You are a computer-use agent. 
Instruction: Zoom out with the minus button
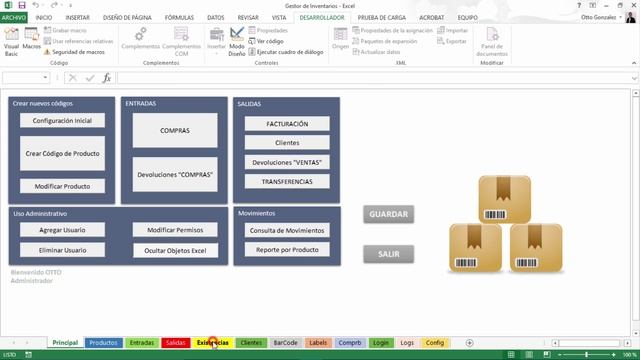click(x=560, y=355)
